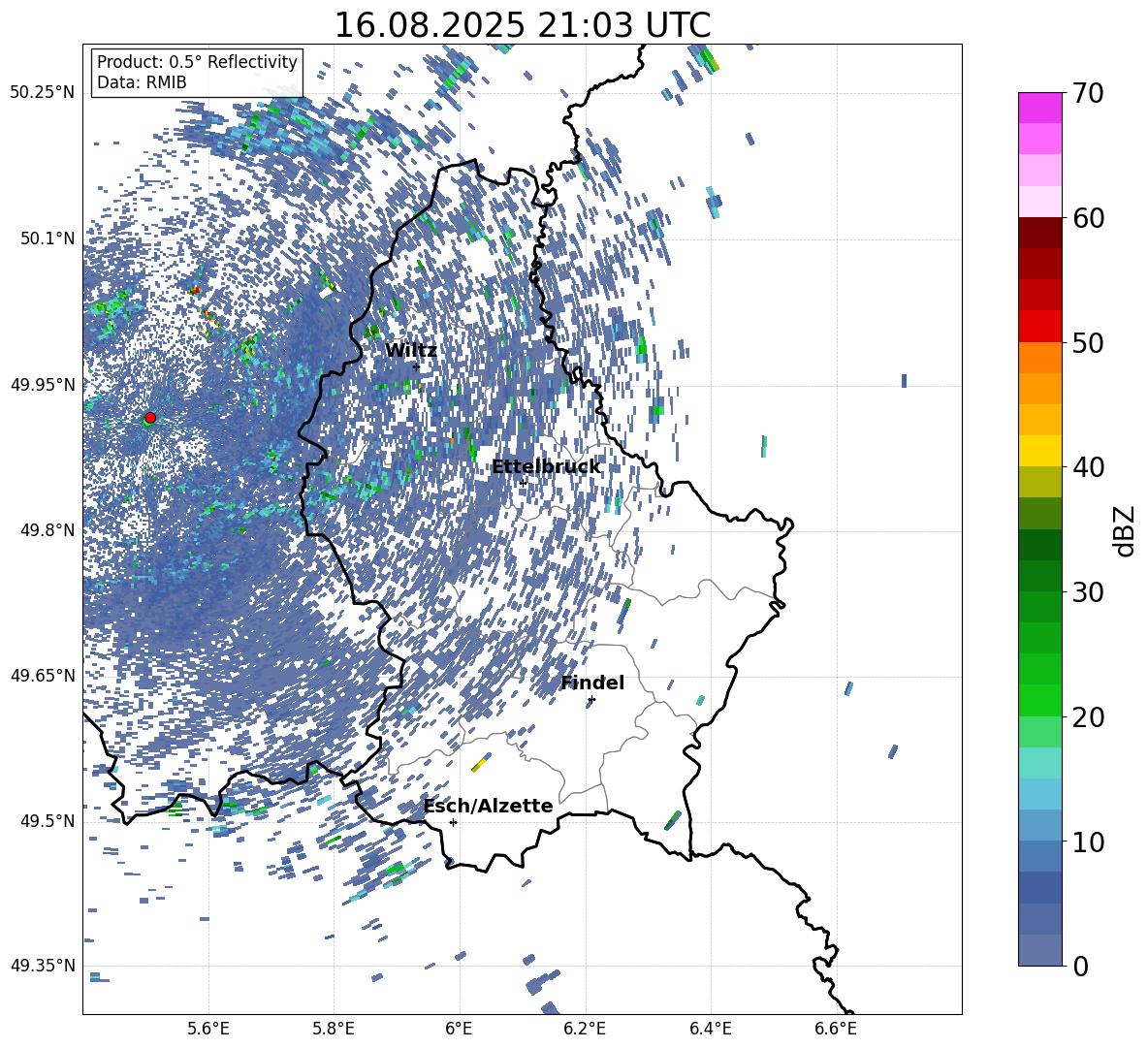Click the 49.5°N latitude label
The image size is (1148, 1048).
[x=48, y=821]
